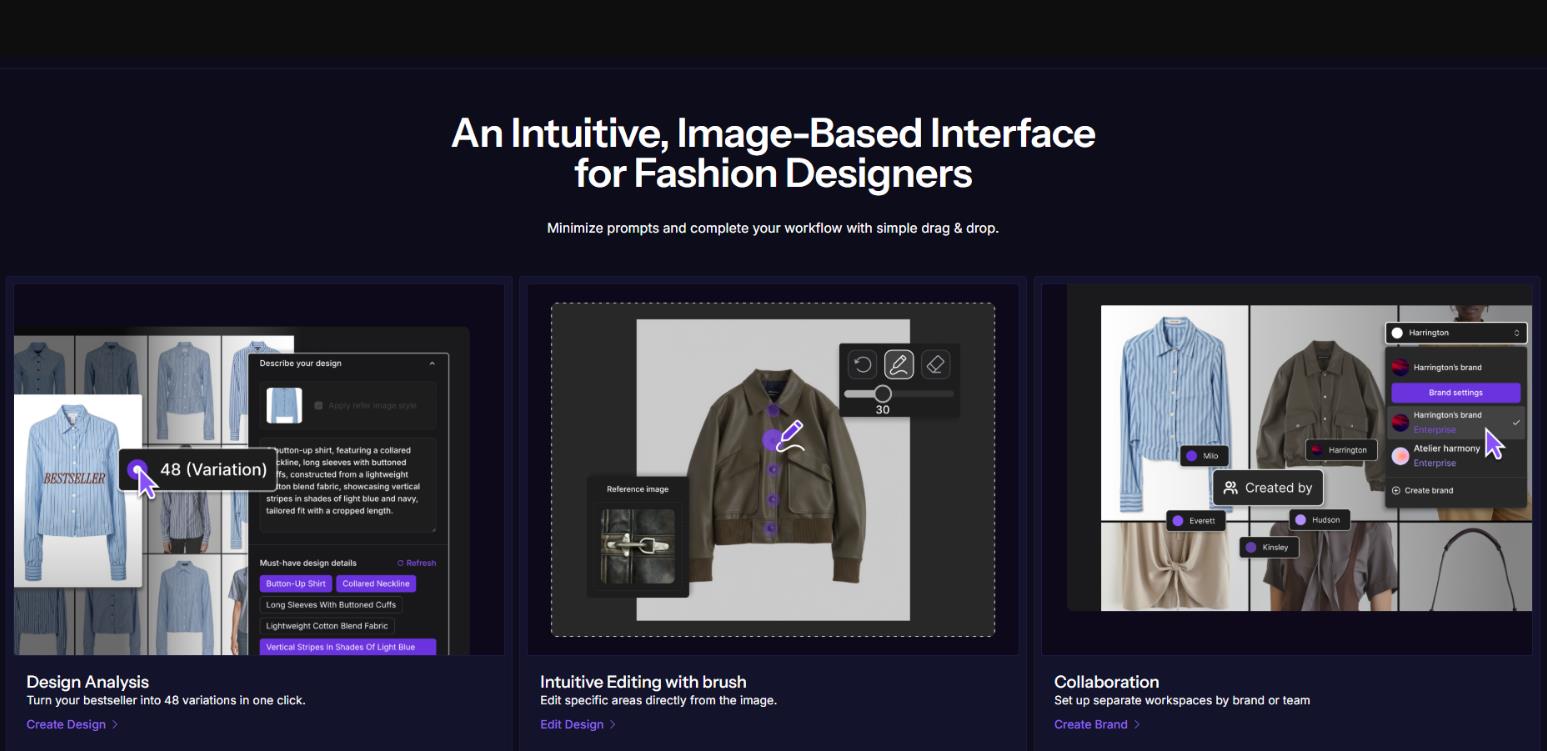Click the Brand settings button

[1455, 393]
